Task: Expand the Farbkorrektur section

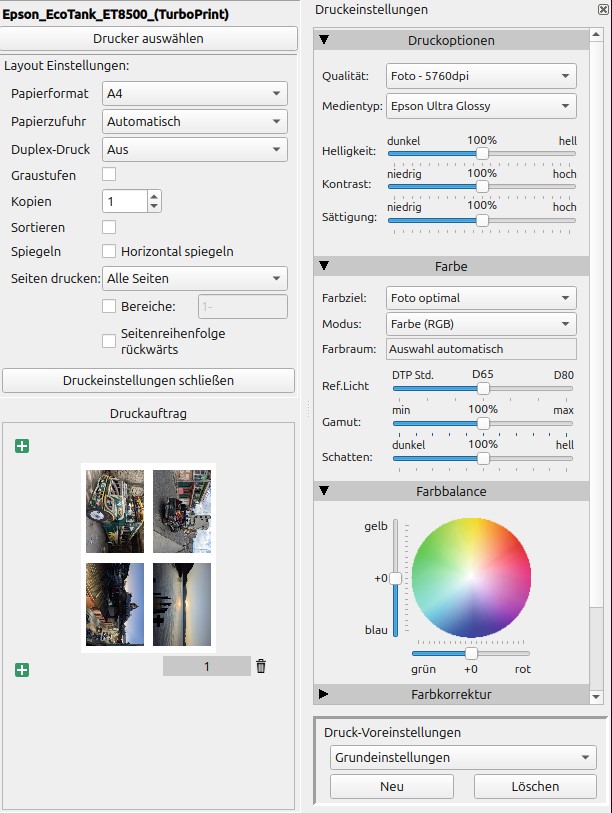Action: (324, 694)
